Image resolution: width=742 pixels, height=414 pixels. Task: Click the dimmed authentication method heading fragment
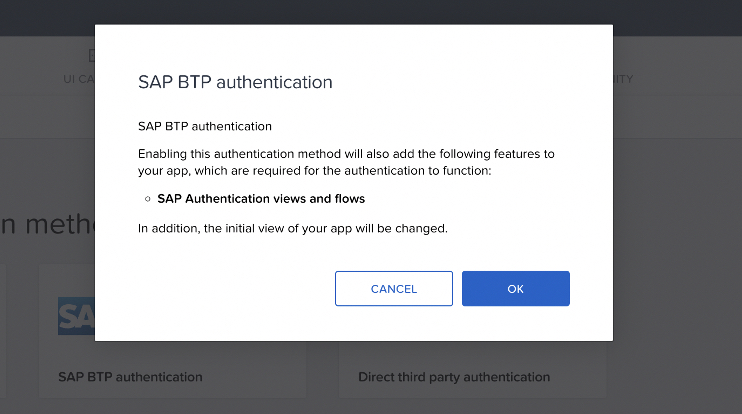[47, 224]
